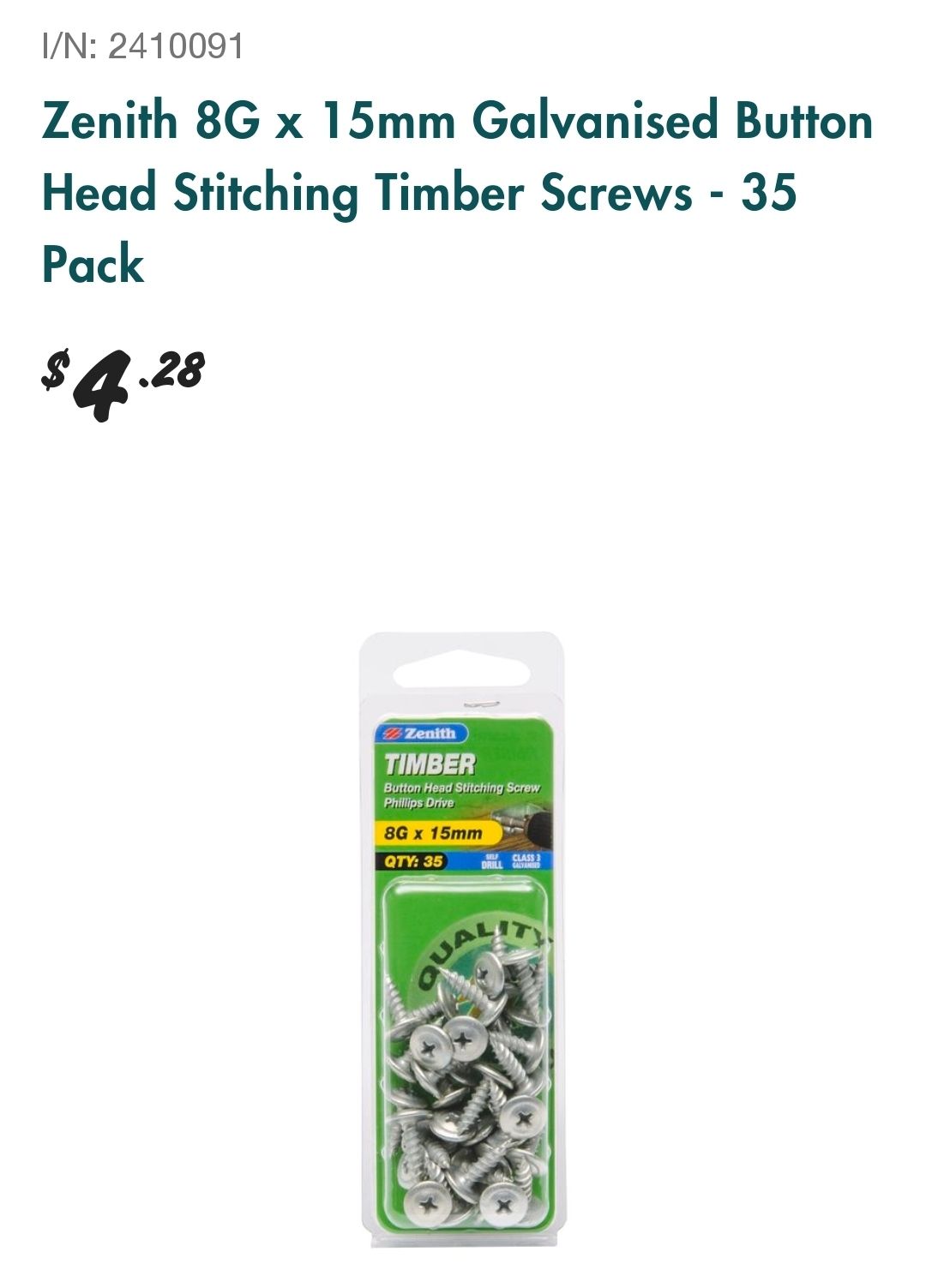Open the Zenith Galvanised Button Head product title
Screen dimensions: 926x1288
click(x=458, y=192)
